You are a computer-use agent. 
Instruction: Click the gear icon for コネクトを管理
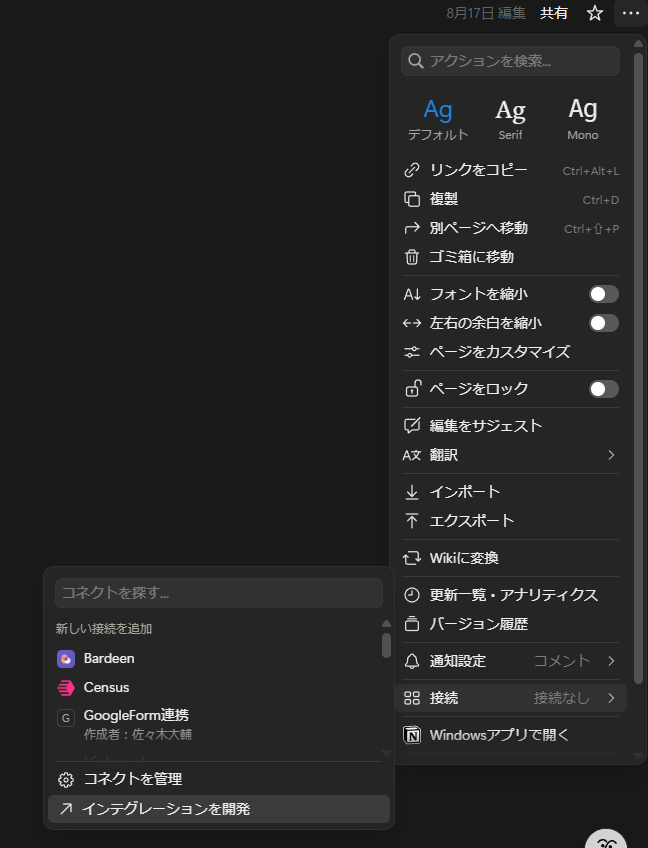click(x=66, y=779)
